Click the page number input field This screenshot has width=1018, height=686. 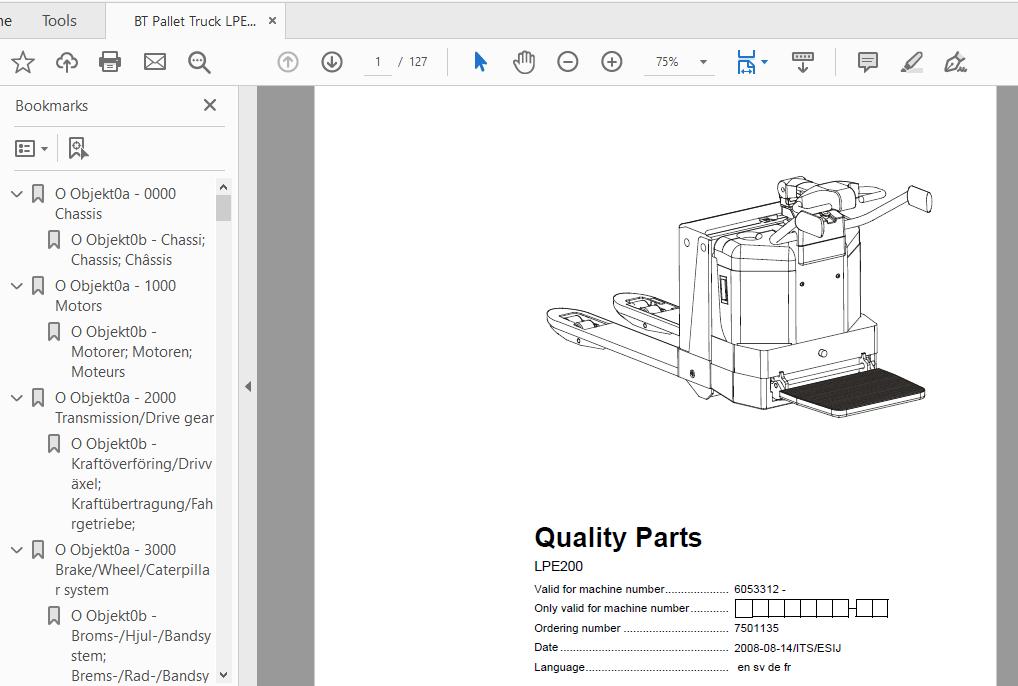pos(377,62)
